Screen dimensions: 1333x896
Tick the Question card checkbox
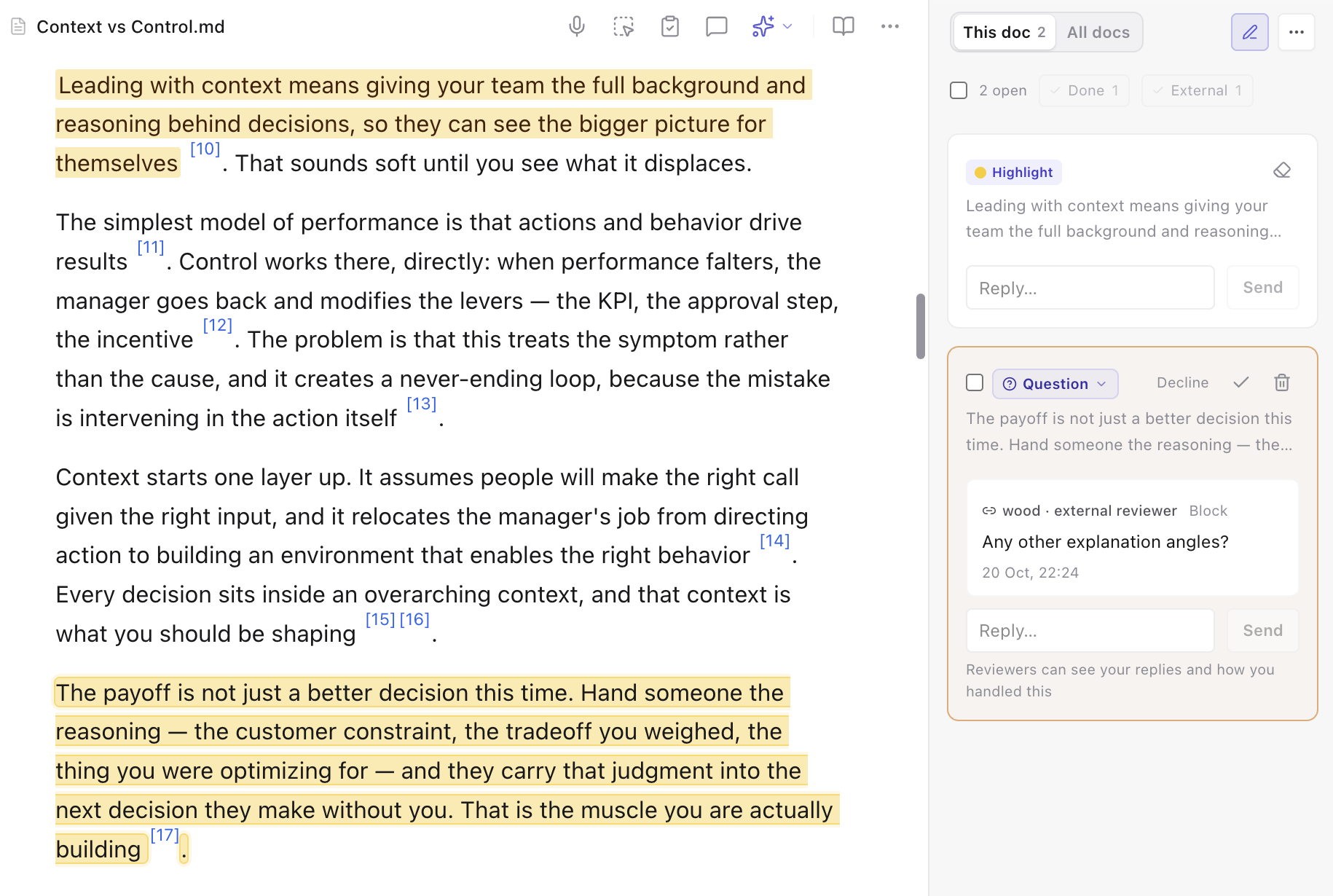975,382
